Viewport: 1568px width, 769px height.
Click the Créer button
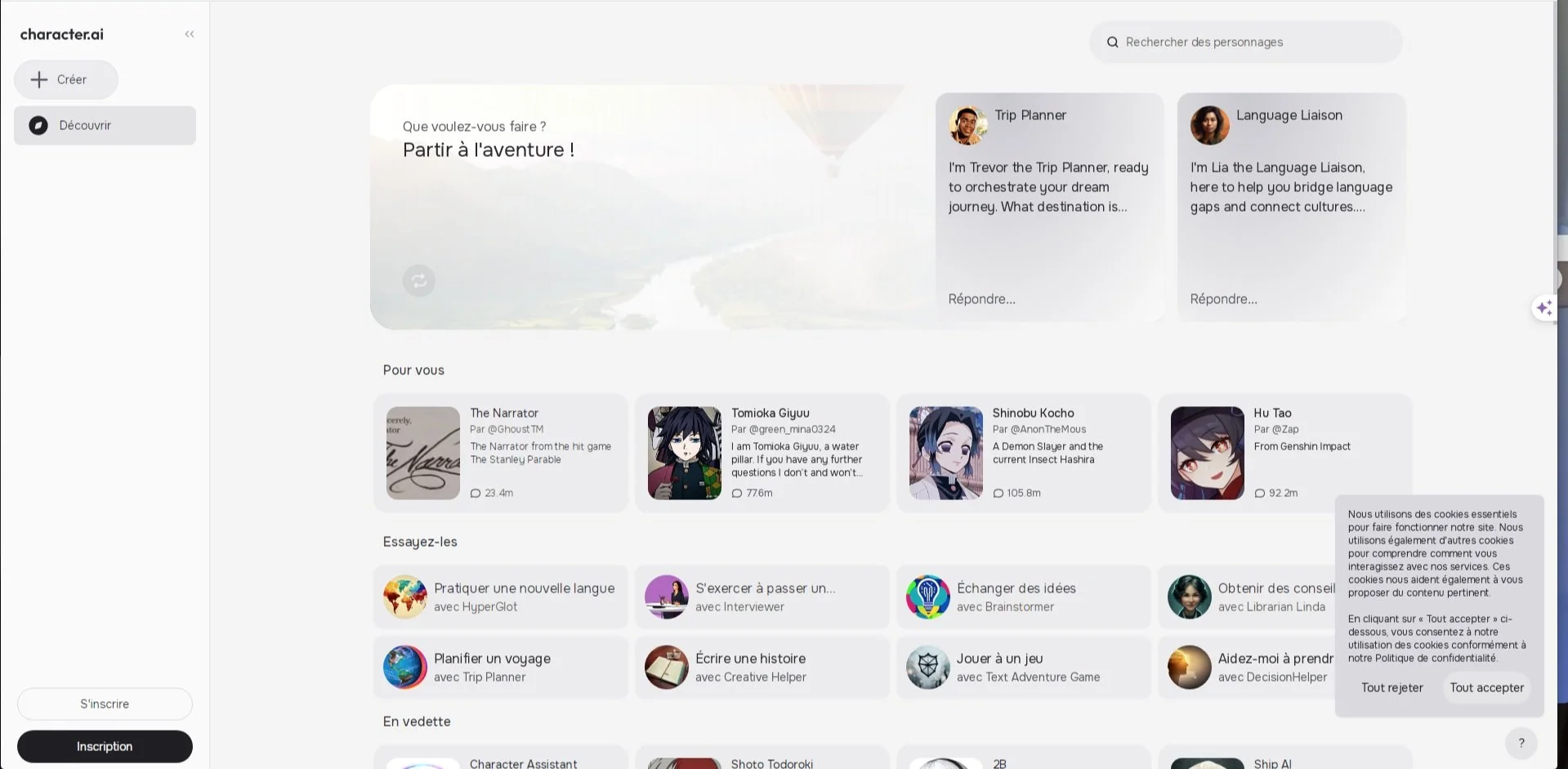pyautogui.click(x=66, y=79)
